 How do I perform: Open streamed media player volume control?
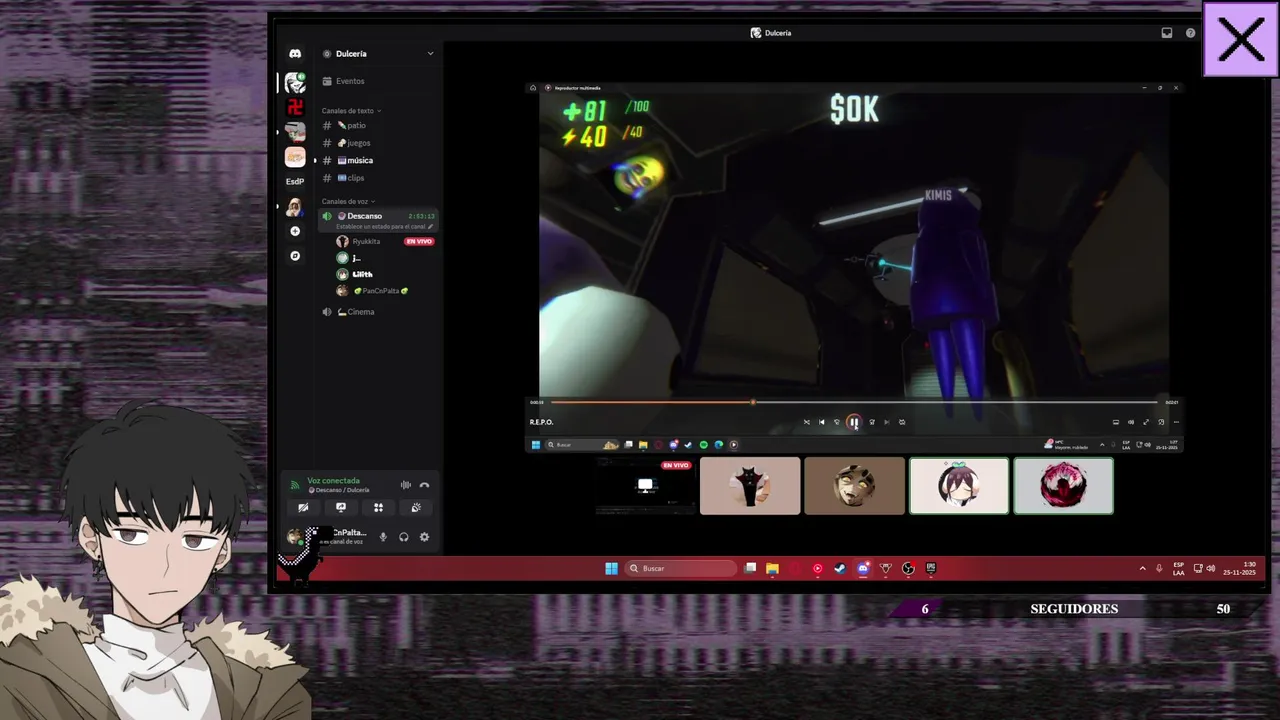tap(1131, 422)
